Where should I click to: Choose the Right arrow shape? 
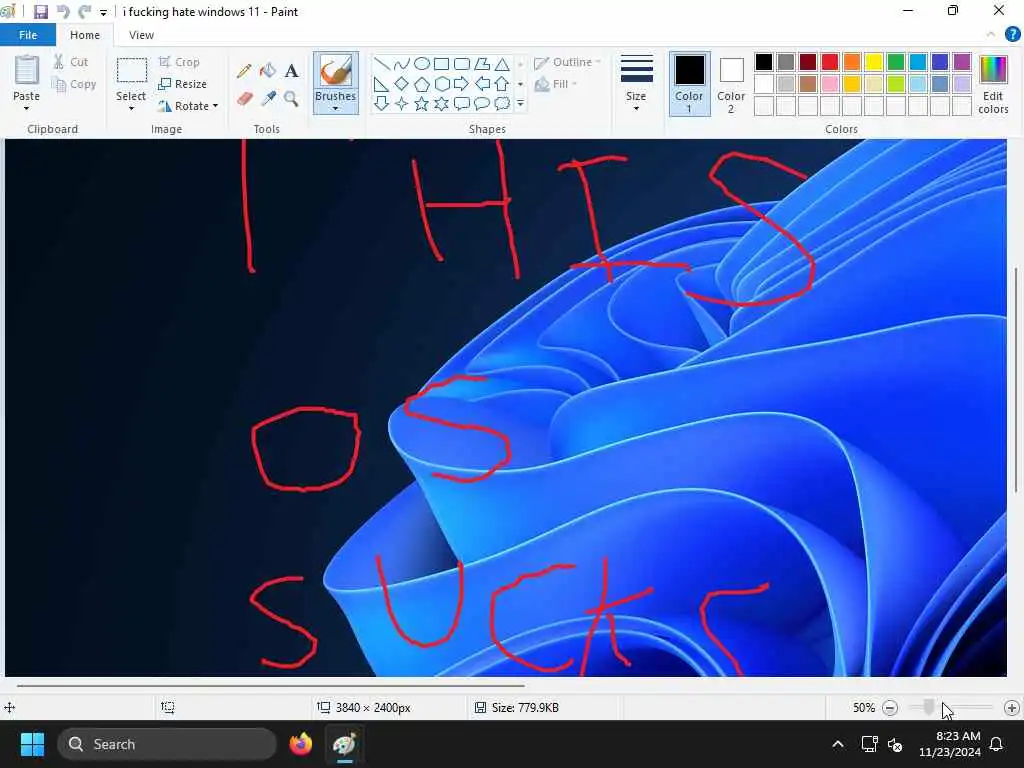[462, 84]
